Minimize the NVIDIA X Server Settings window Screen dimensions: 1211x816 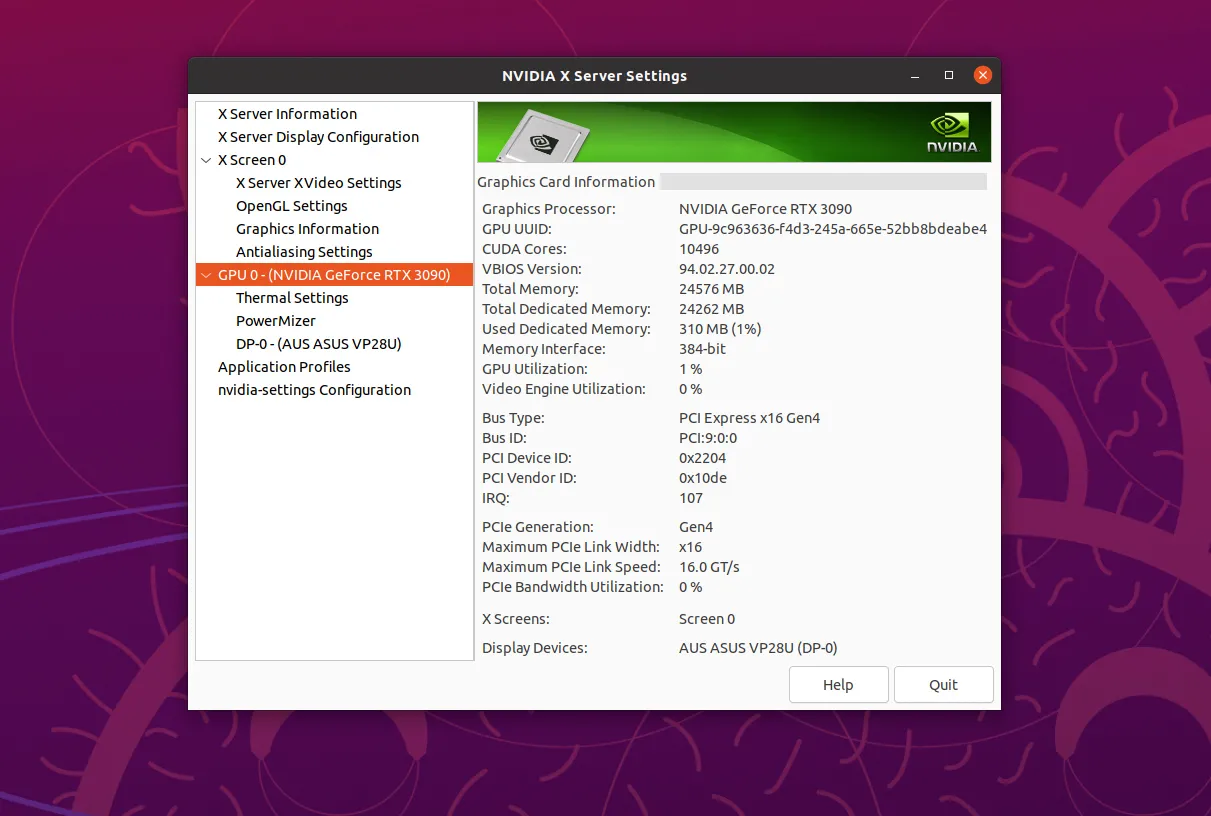click(x=915, y=76)
